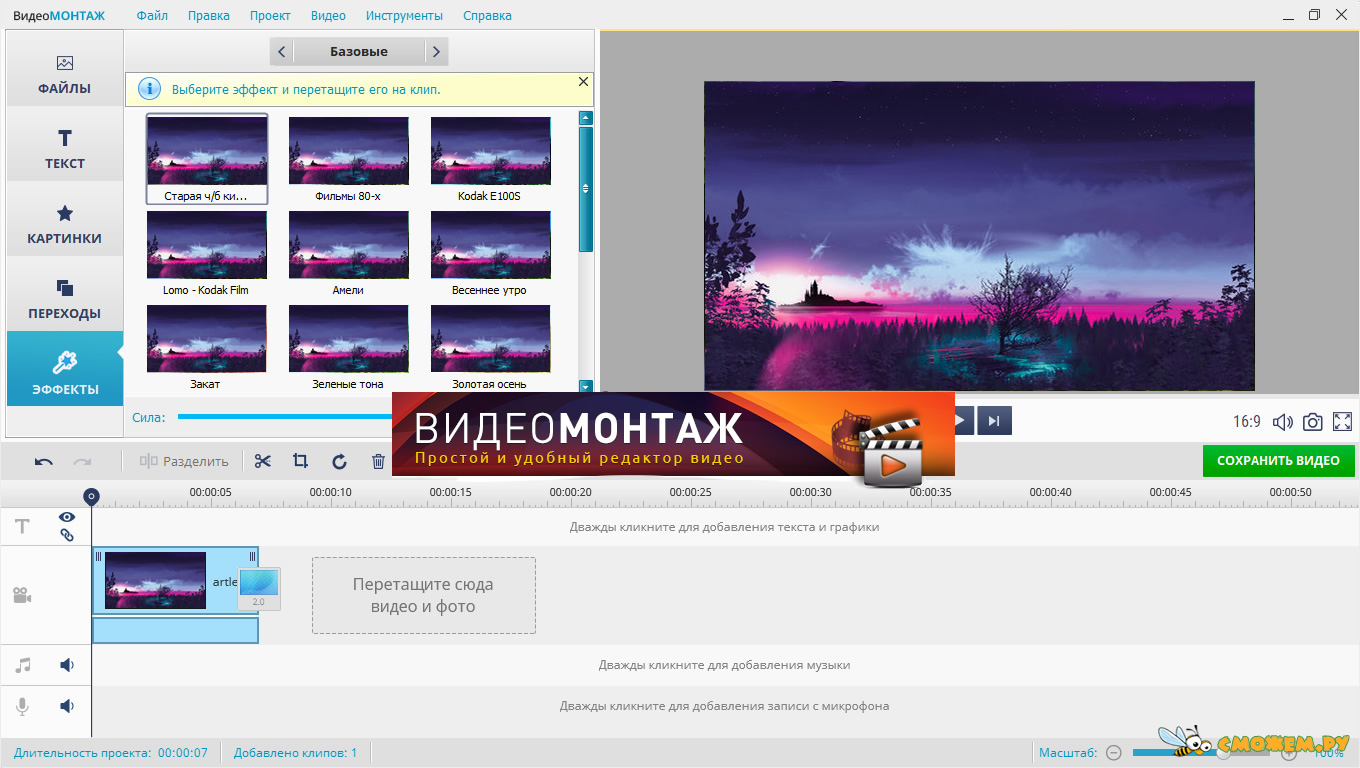Click the music track note icon
Screen dimensions: 1360x768
point(22,665)
